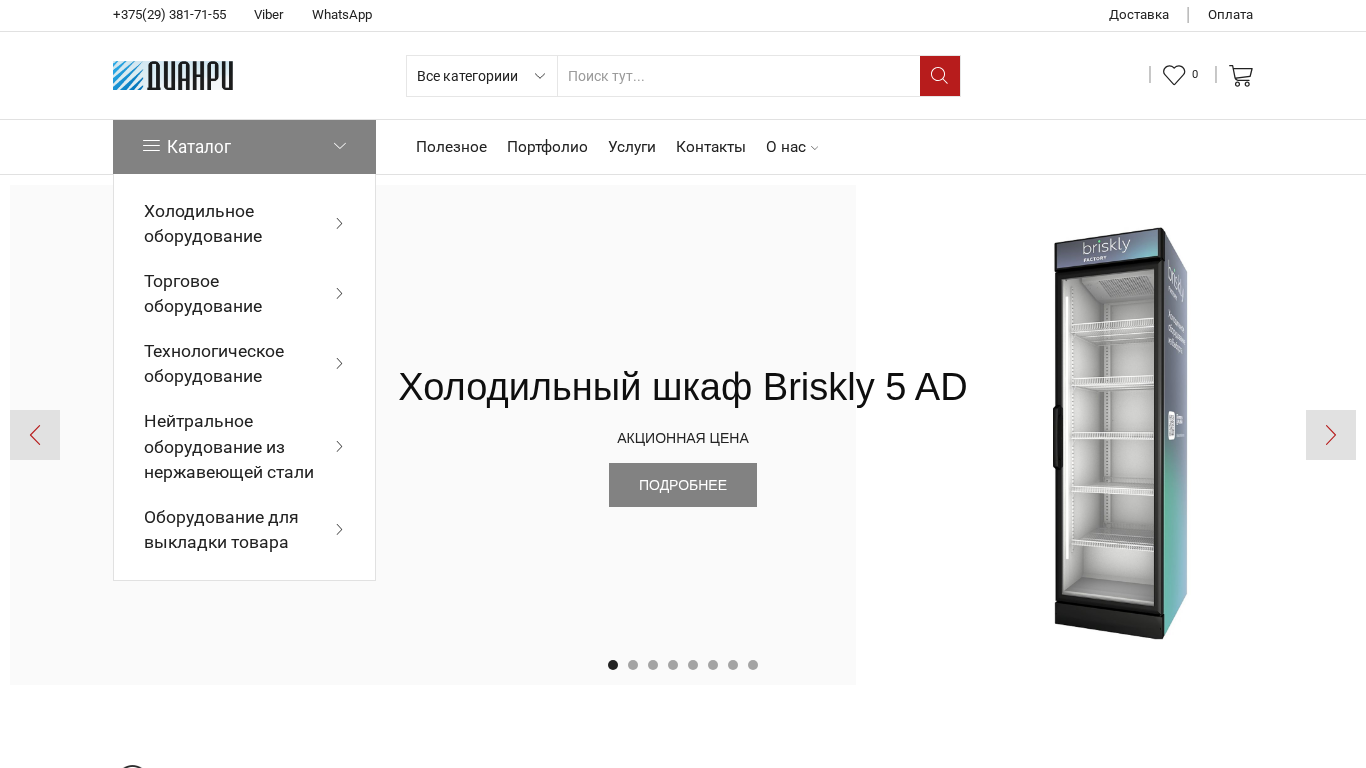Screen dimensions: 1366x768
Task: Open the wishlist heart icon
Action: pos(1174,75)
